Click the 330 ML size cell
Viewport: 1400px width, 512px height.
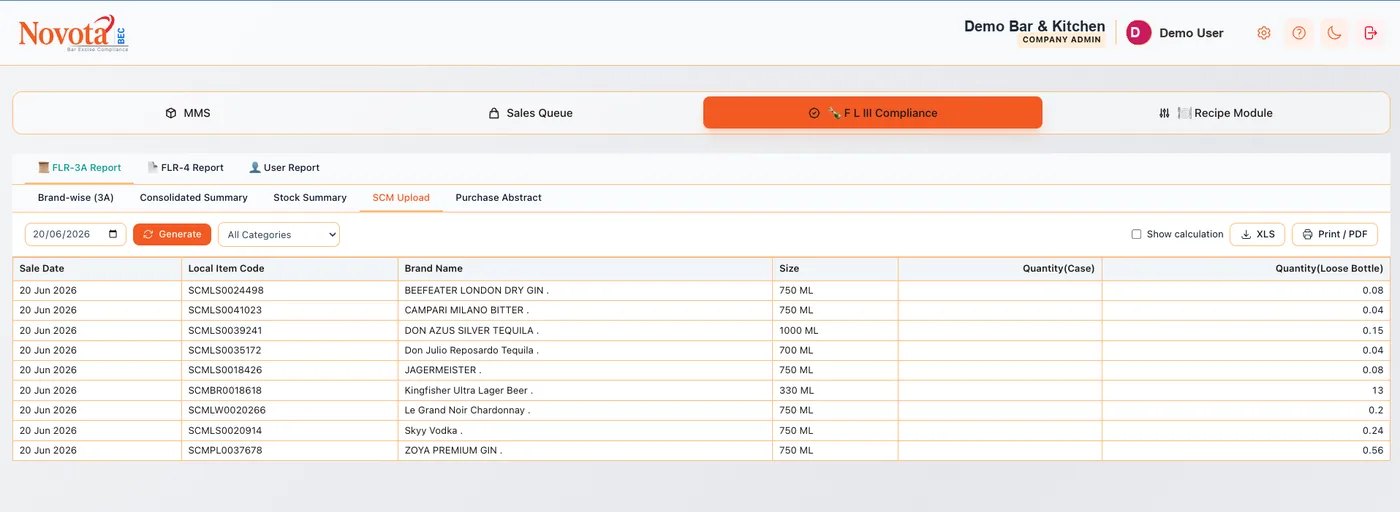[x=836, y=390]
